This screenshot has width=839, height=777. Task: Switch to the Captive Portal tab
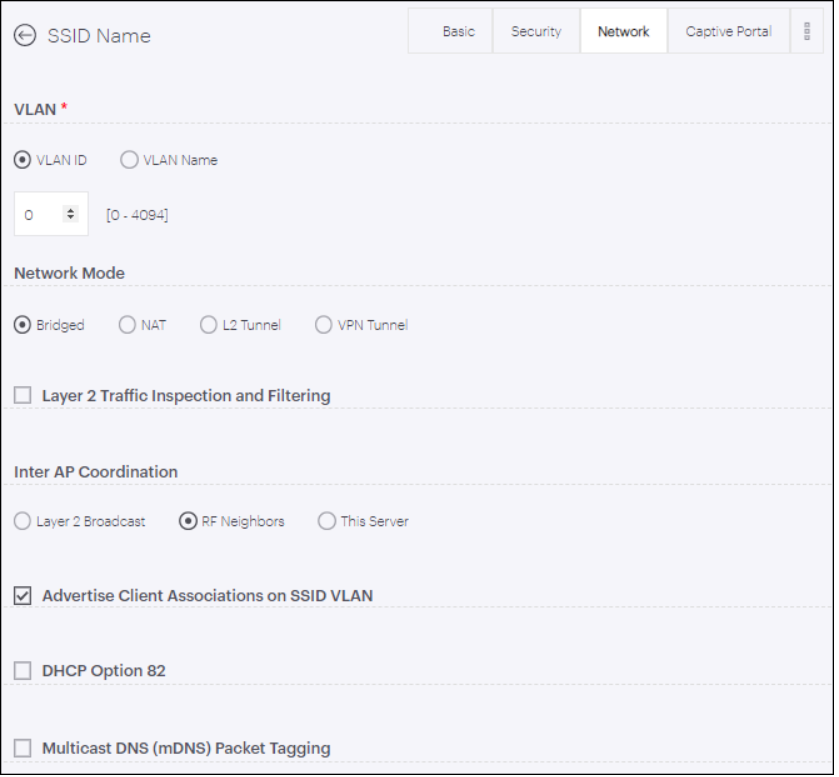click(x=728, y=31)
